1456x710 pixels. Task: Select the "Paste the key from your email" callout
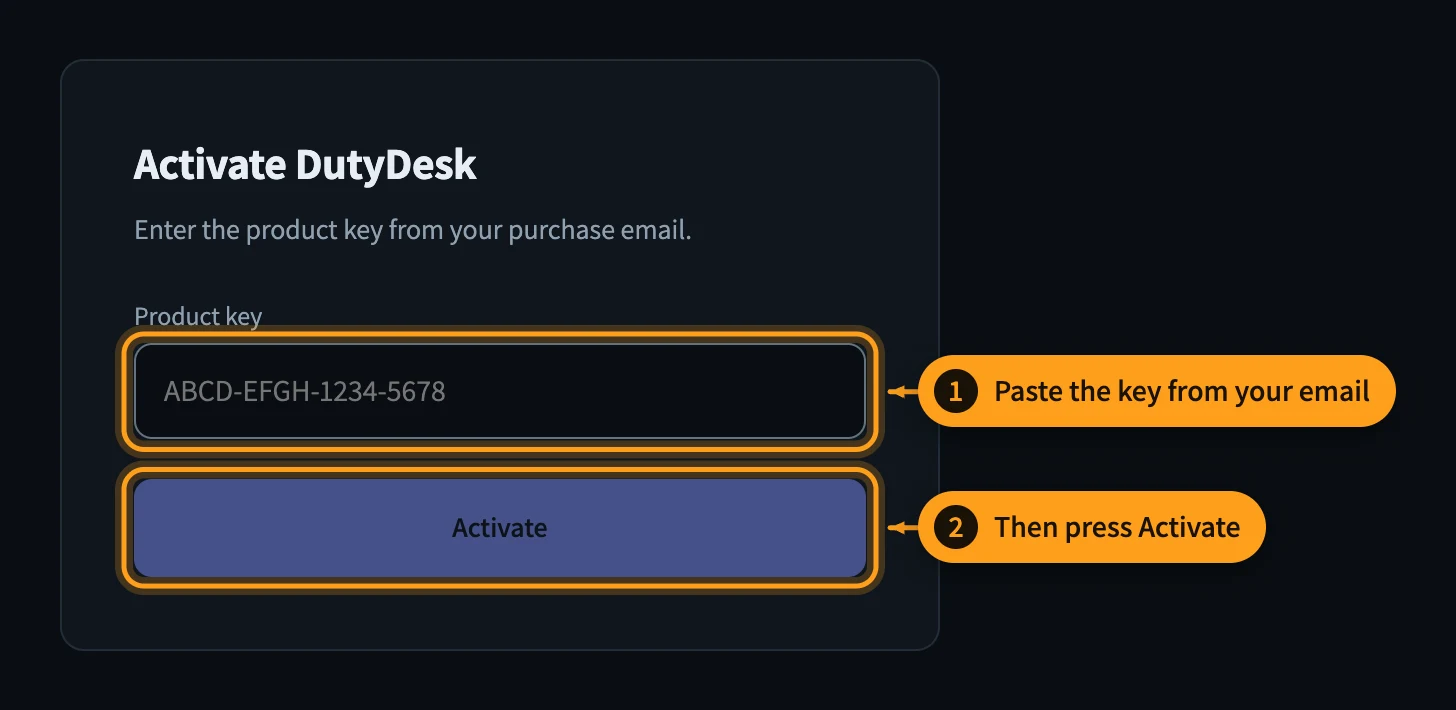coord(1156,391)
